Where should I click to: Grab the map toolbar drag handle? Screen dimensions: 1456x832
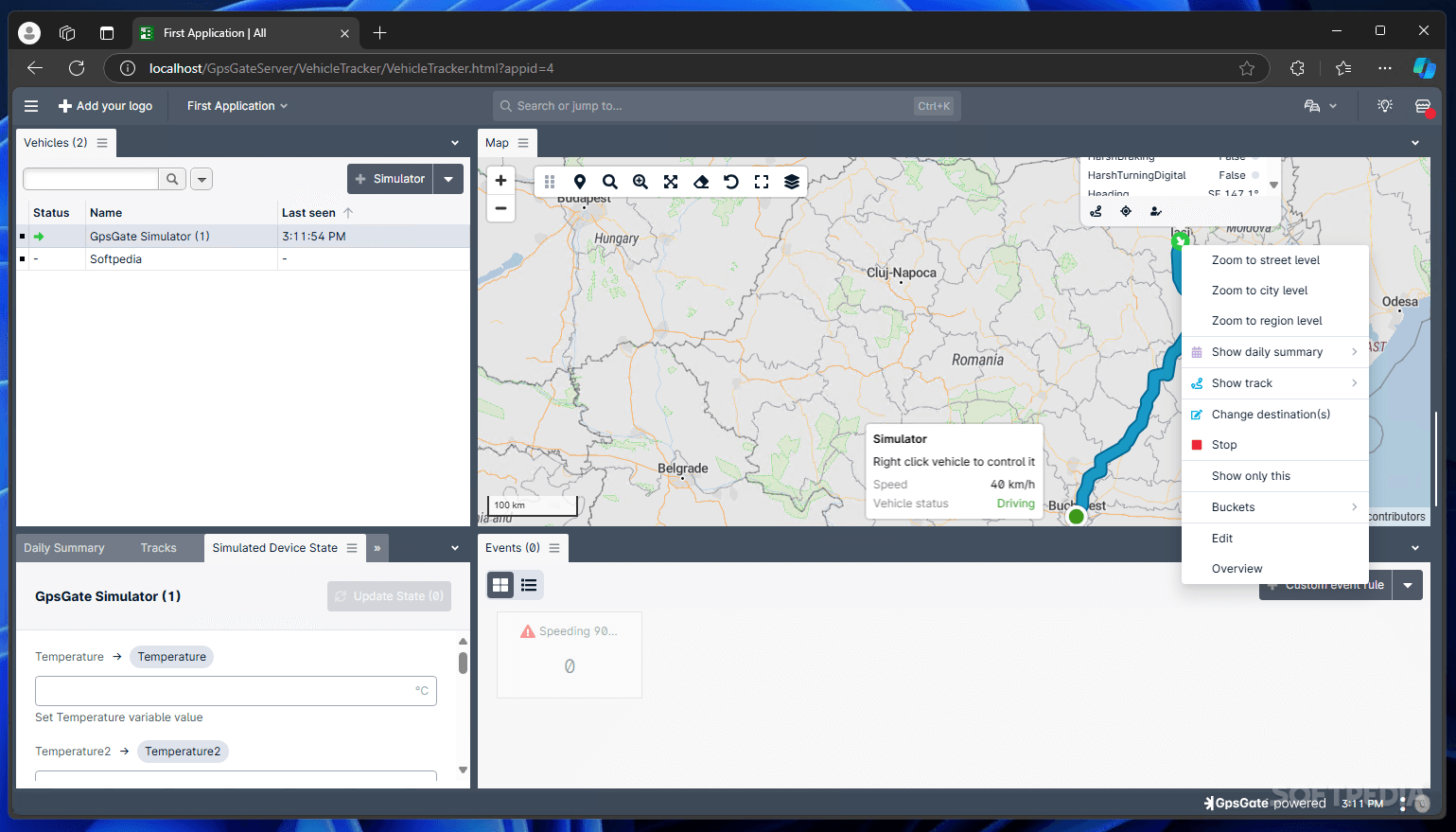coord(550,182)
